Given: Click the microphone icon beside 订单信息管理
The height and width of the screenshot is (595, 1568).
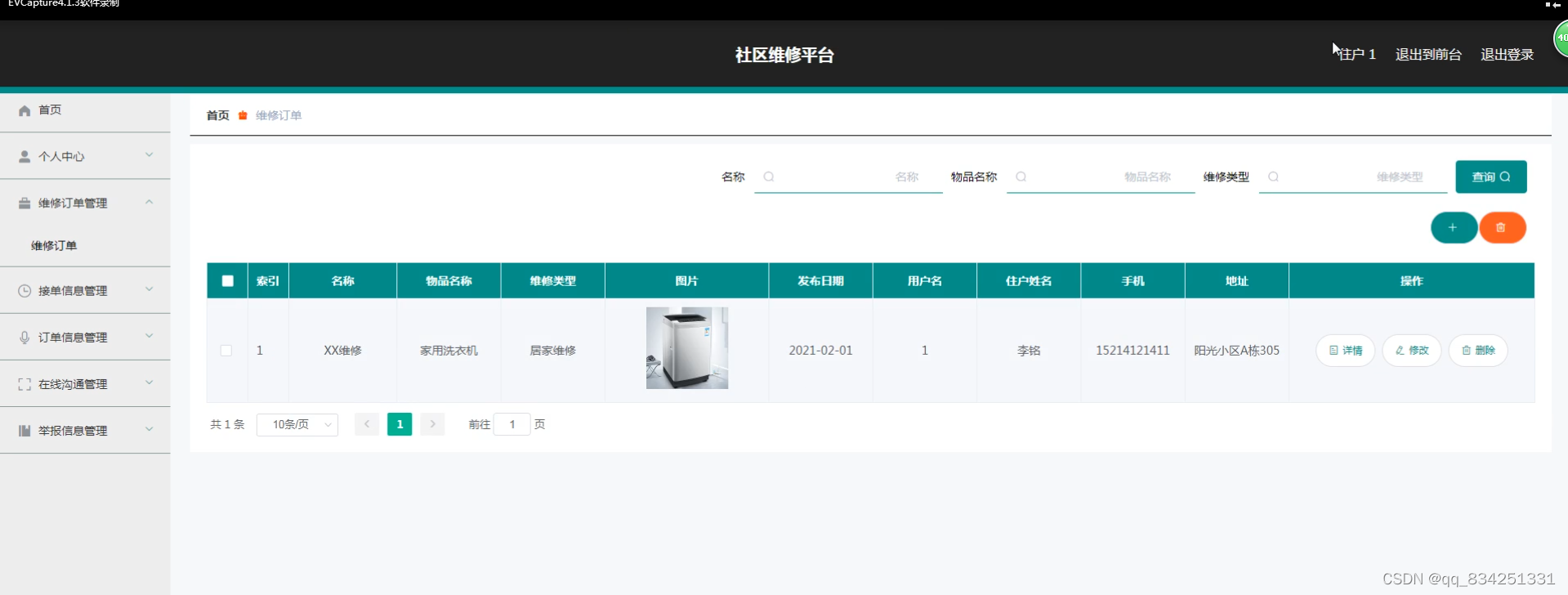Looking at the screenshot, I should point(25,337).
